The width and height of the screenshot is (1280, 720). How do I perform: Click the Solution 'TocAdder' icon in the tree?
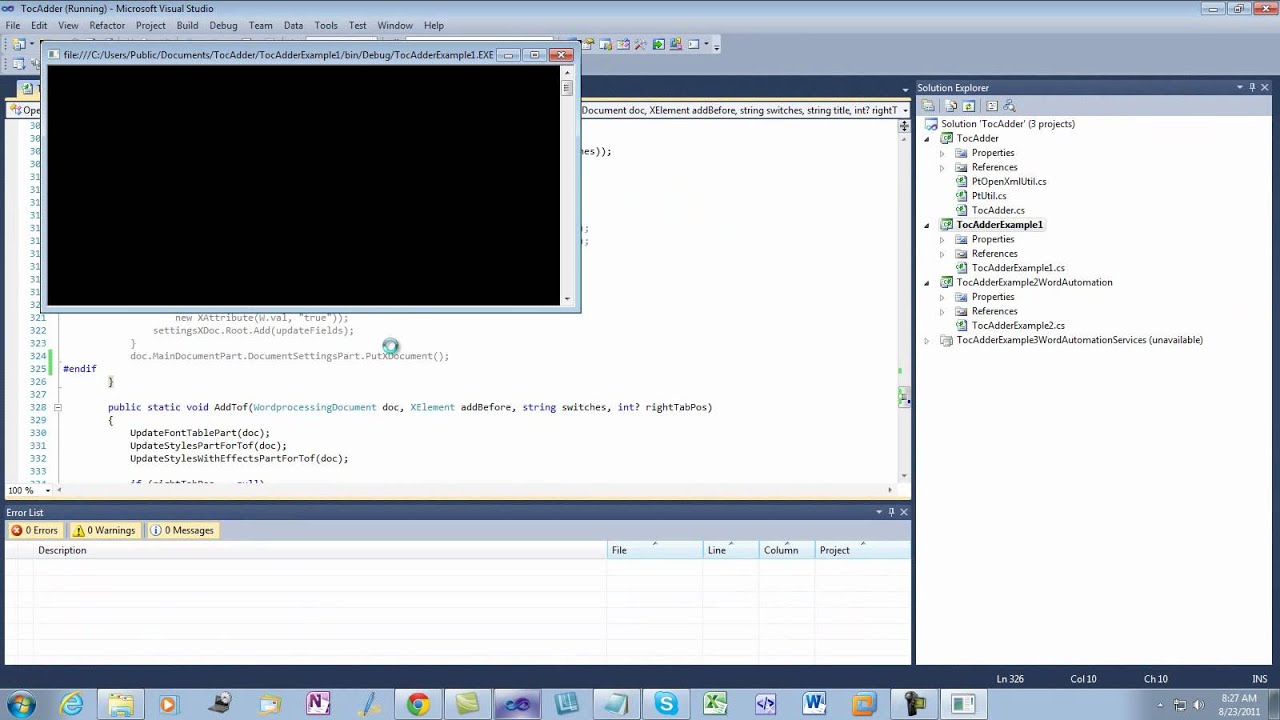931,124
